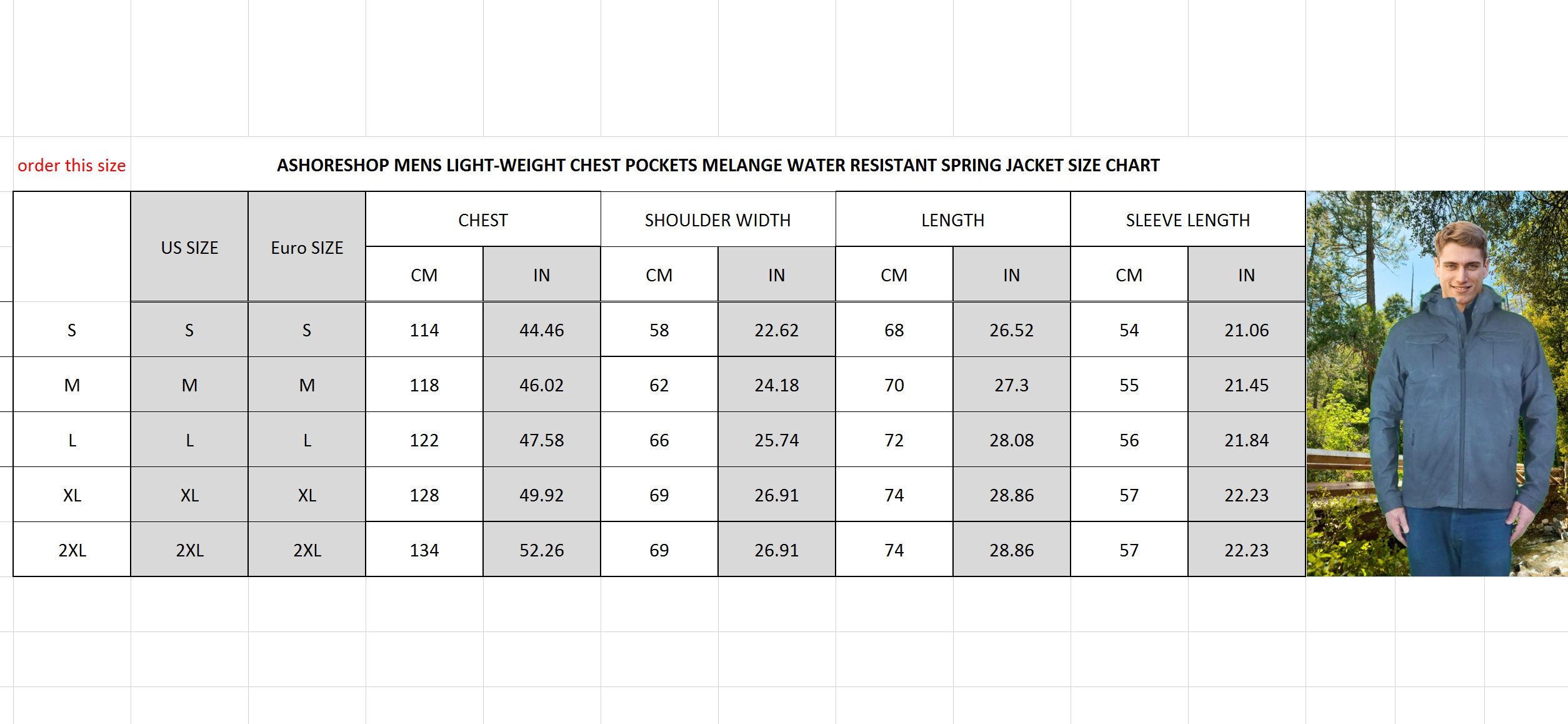
Task: Click the SHOULDER WIDTH header cell
Action: (x=718, y=220)
